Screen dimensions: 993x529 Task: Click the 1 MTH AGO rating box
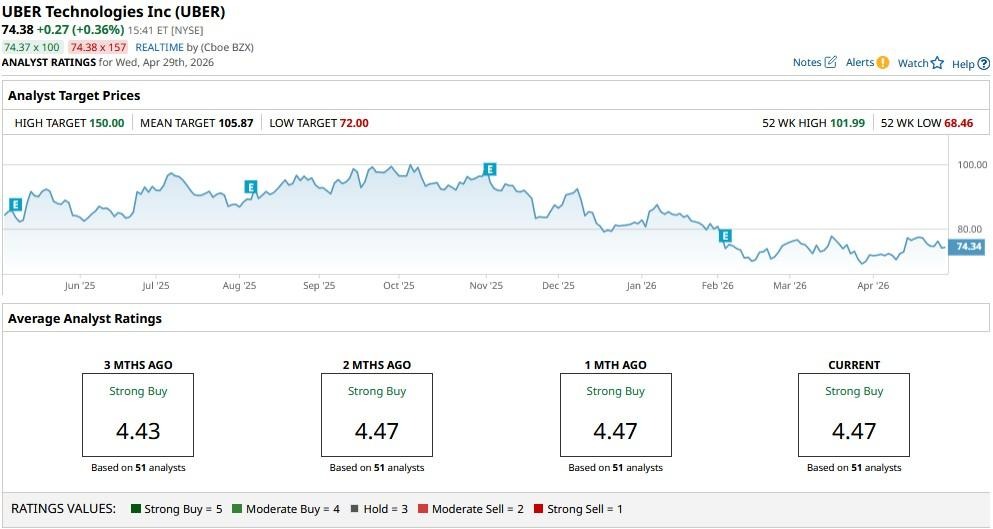616,415
